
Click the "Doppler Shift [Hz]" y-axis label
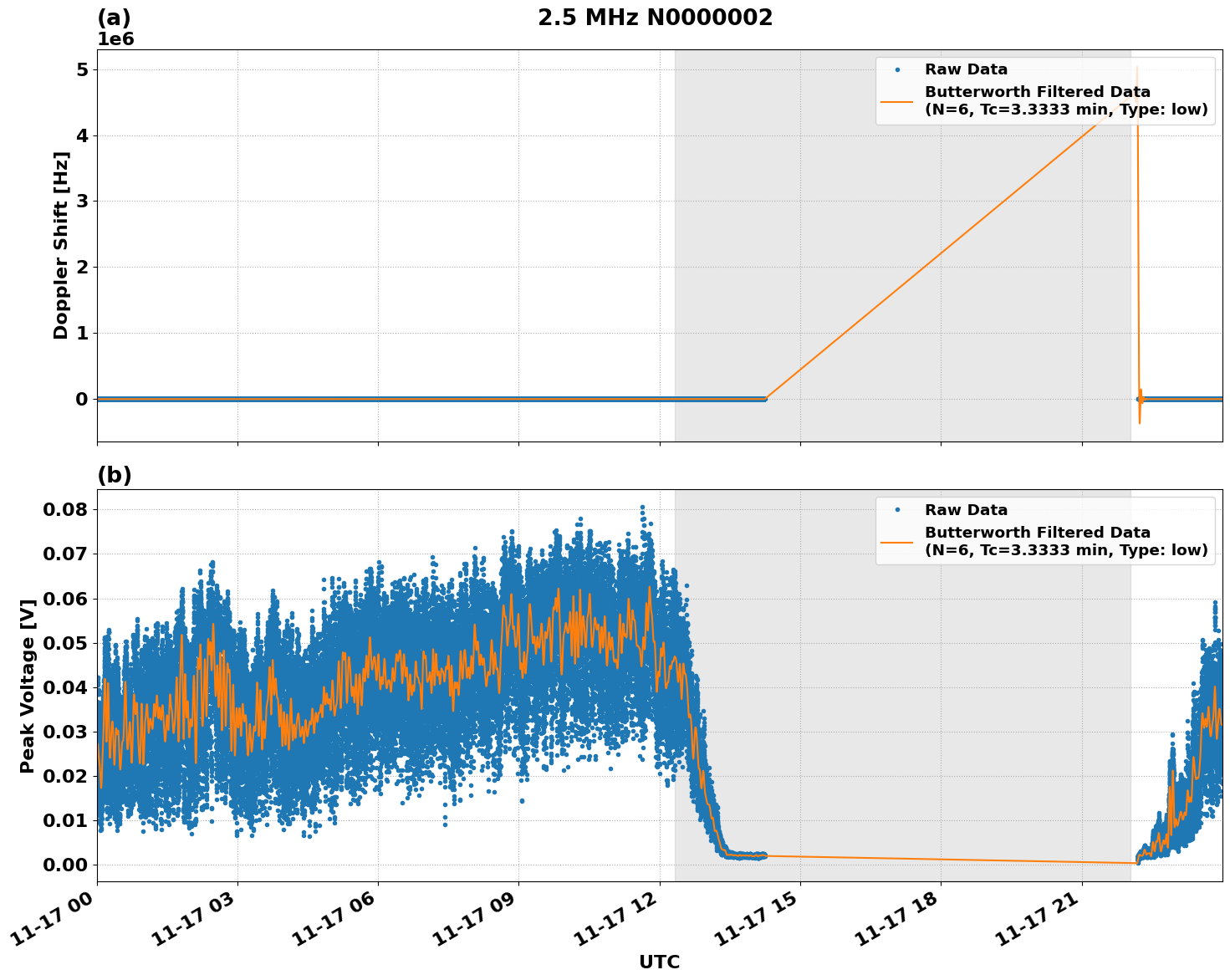(x=61, y=245)
